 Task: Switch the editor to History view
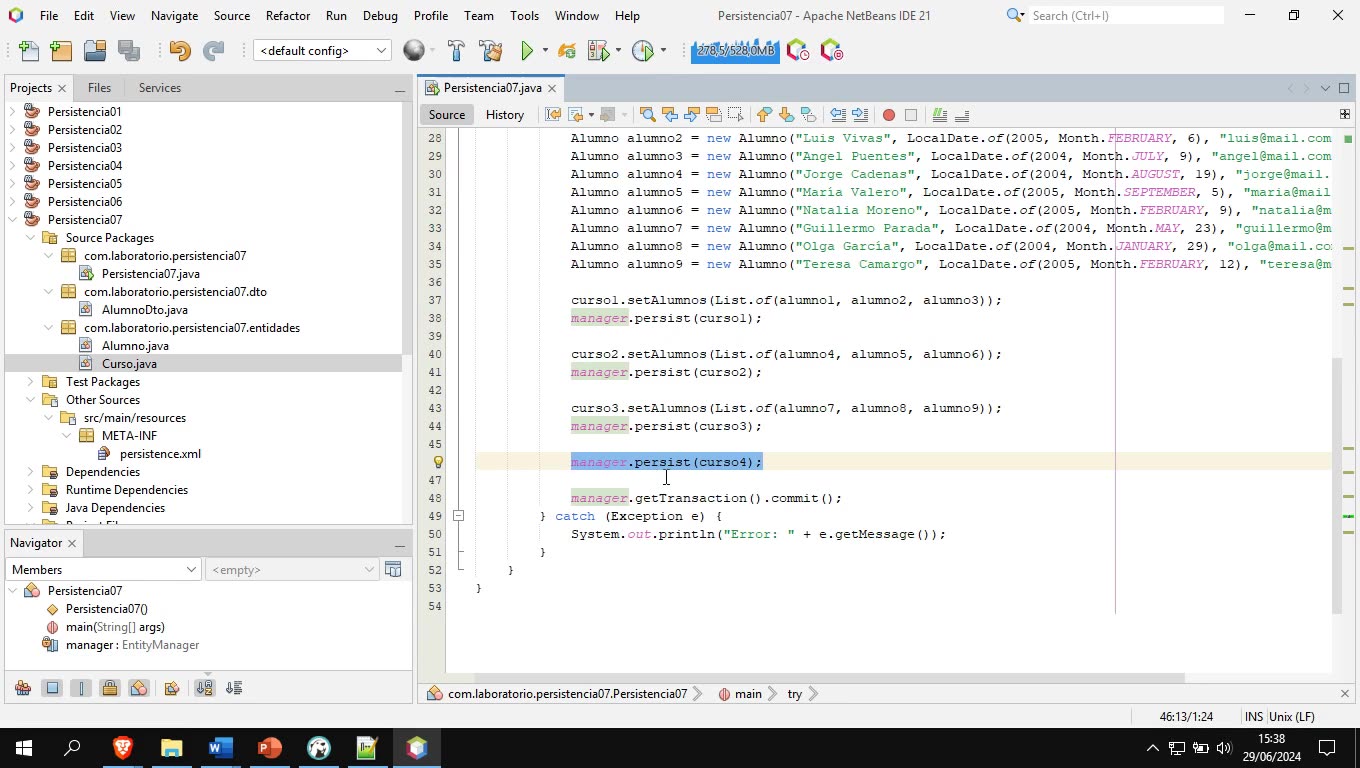coord(504,115)
